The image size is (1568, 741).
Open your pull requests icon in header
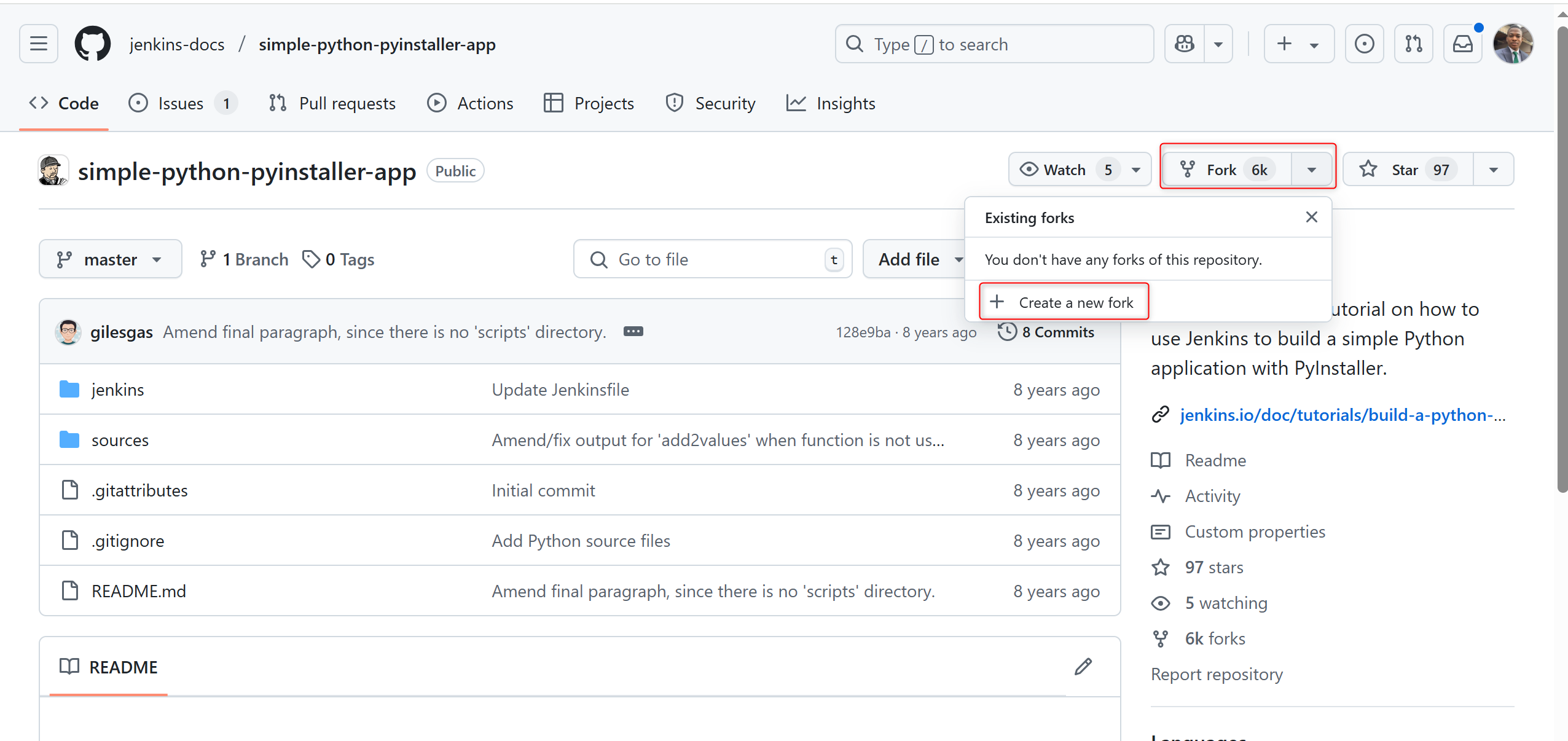tap(1413, 44)
